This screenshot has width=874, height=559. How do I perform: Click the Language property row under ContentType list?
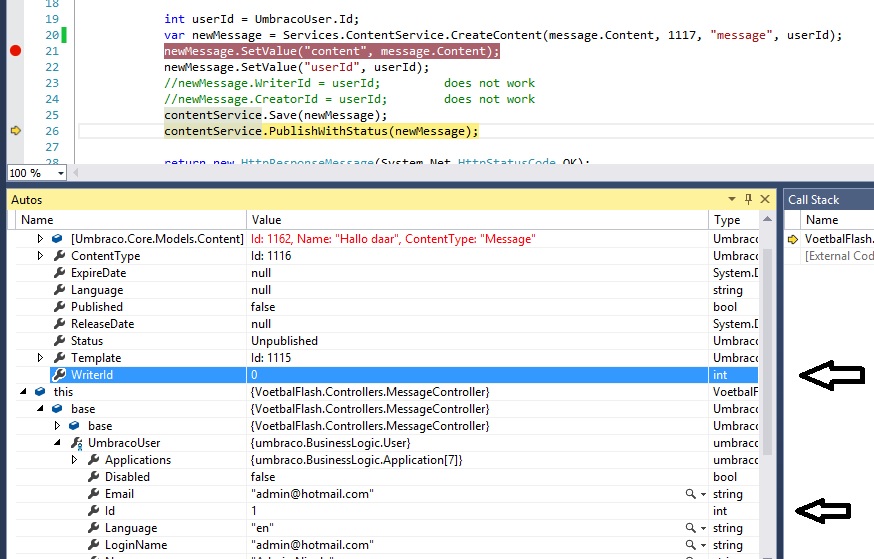tap(389, 290)
